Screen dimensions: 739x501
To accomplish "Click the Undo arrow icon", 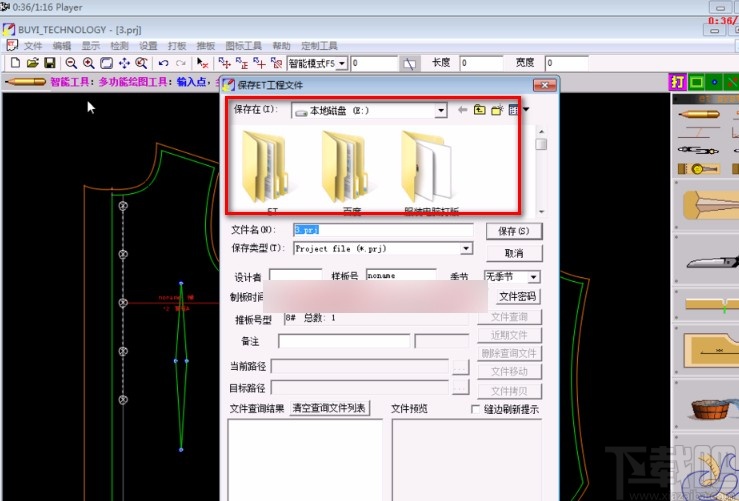I will pyautogui.click(x=164, y=63).
